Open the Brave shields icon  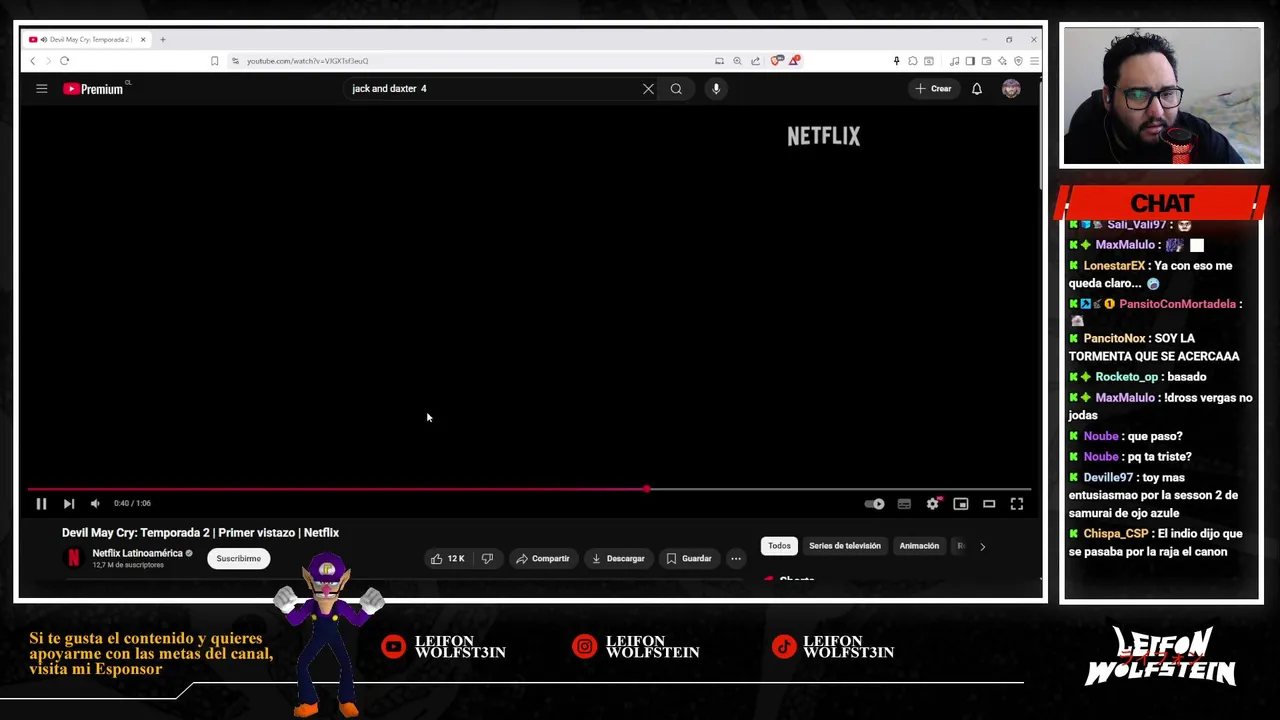coord(776,61)
